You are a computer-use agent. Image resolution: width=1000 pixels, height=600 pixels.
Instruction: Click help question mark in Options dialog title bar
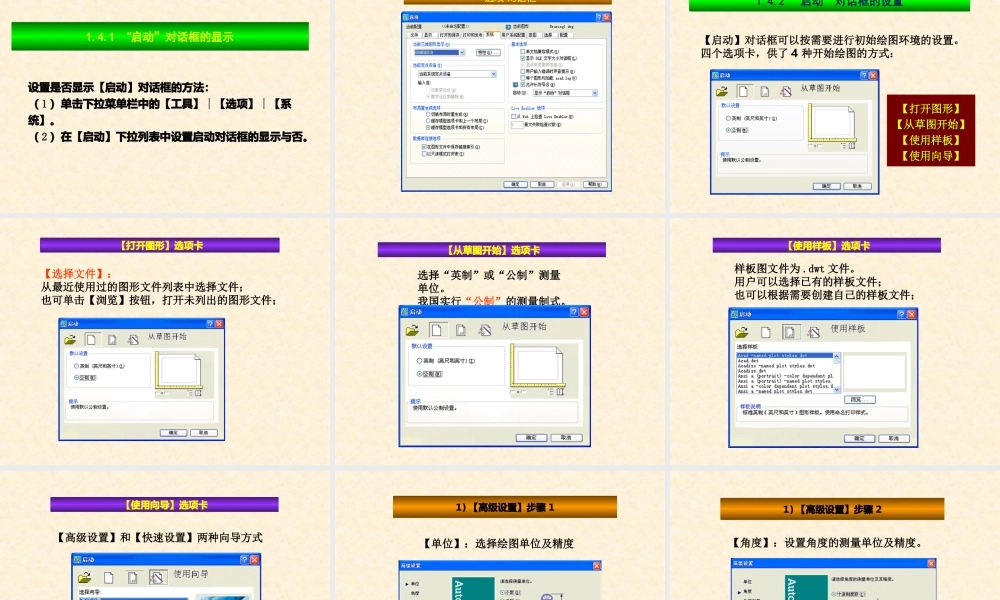coord(599,17)
